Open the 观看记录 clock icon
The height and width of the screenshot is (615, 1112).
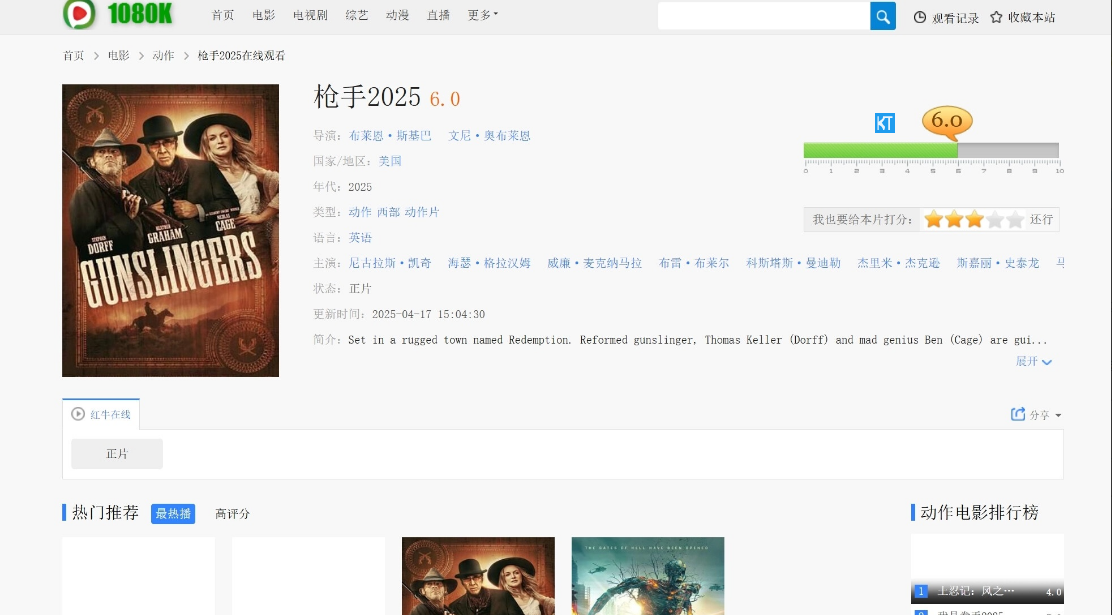920,17
